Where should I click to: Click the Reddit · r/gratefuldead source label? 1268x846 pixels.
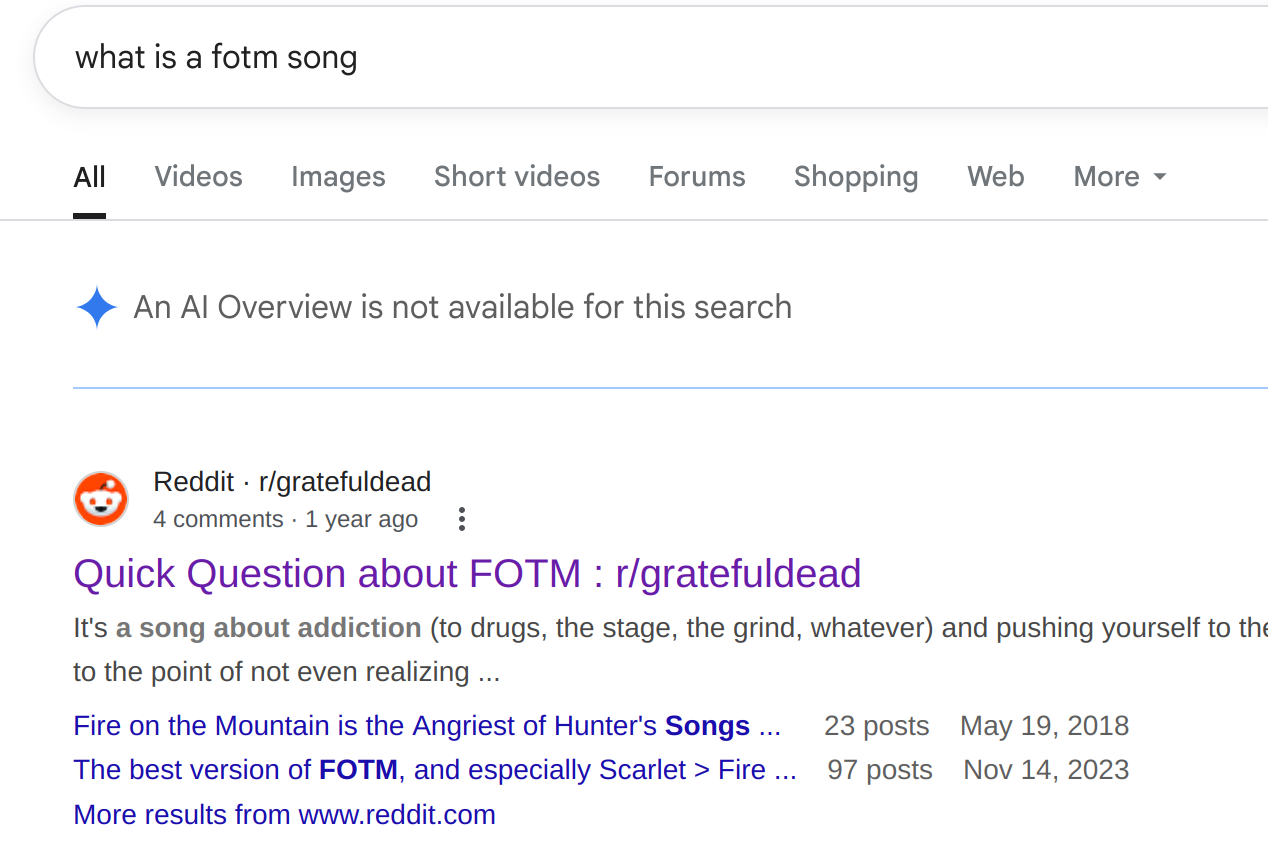(x=292, y=482)
